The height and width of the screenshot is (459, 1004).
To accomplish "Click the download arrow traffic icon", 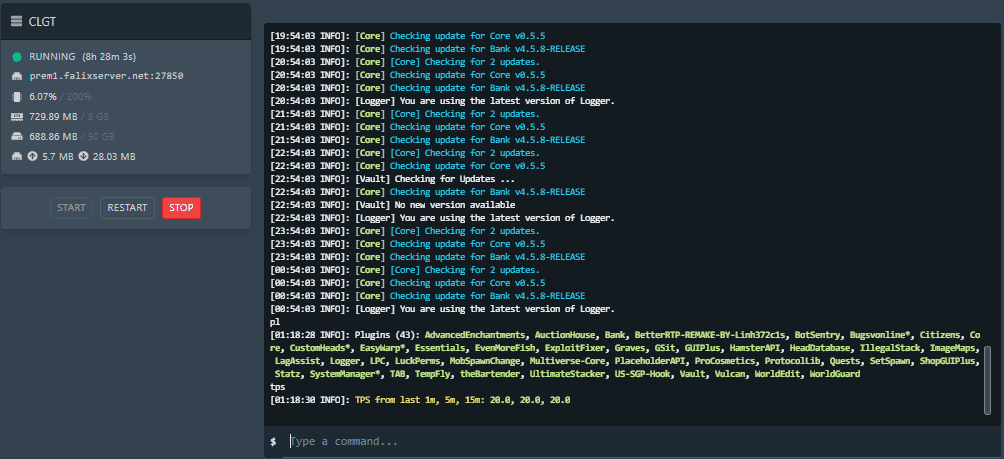I will click(x=83, y=156).
